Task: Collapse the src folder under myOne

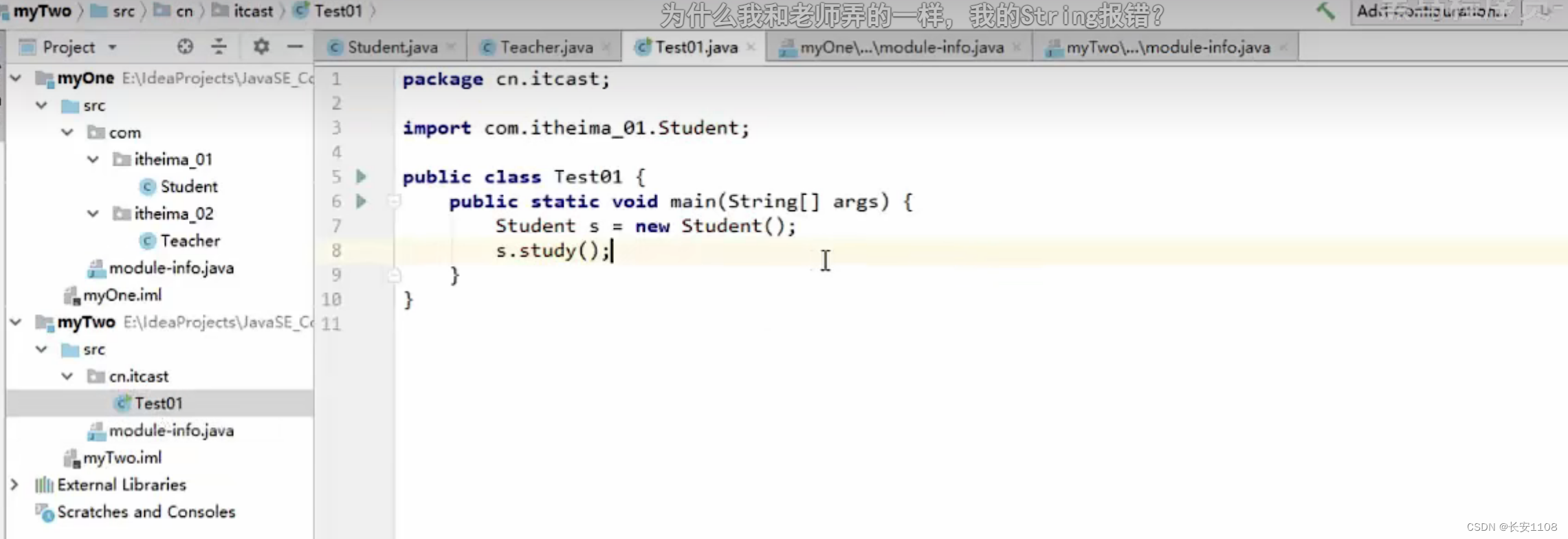Action: coord(42,105)
